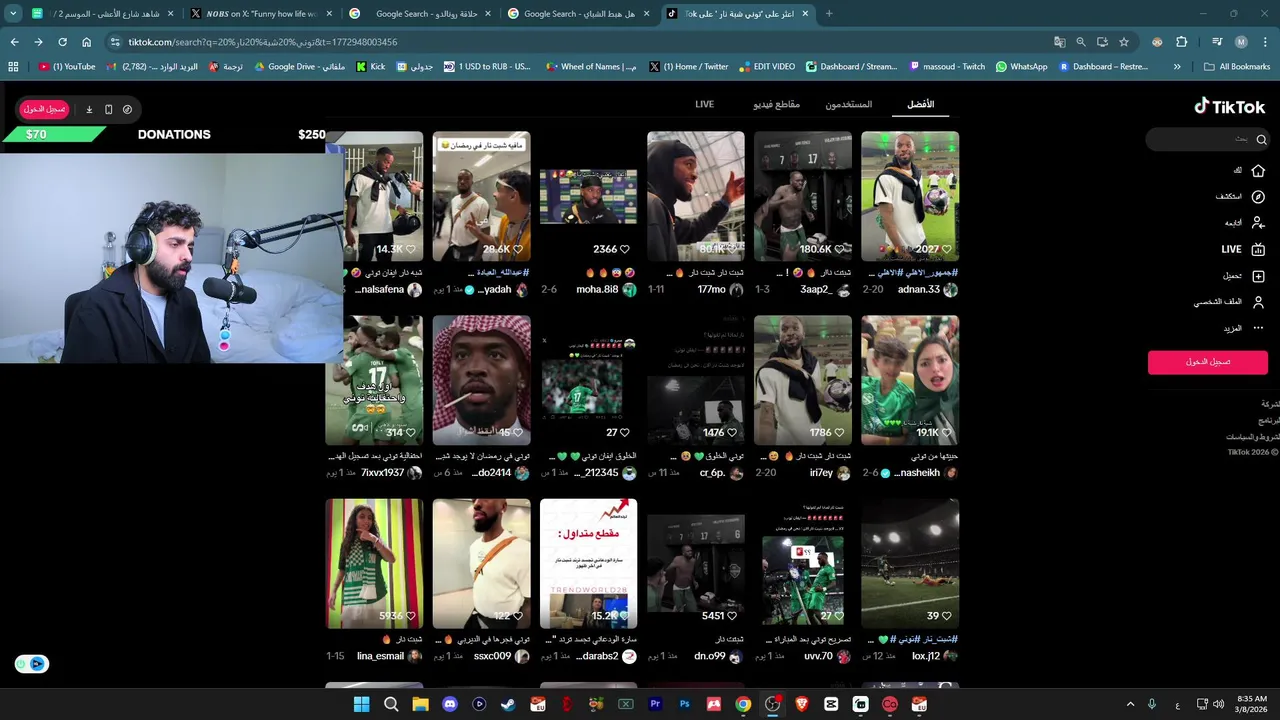Switch to the Videos search tab
The width and height of the screenshot is (1280, 720).
pos(777,104)
